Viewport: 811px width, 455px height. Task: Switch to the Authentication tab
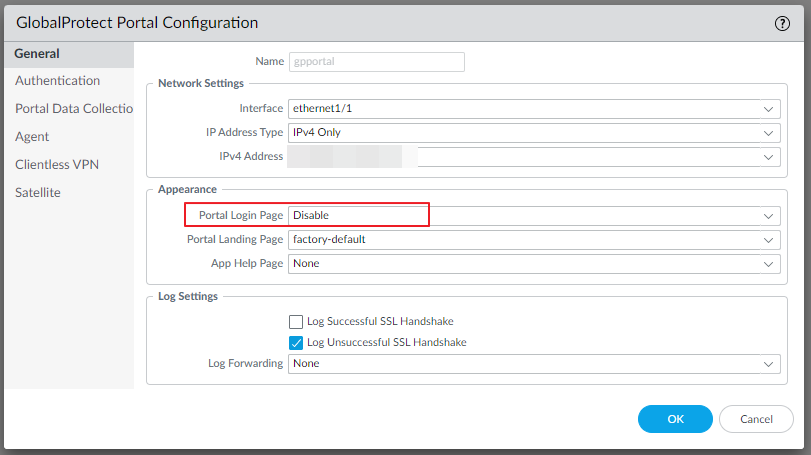tap(57, 81)
